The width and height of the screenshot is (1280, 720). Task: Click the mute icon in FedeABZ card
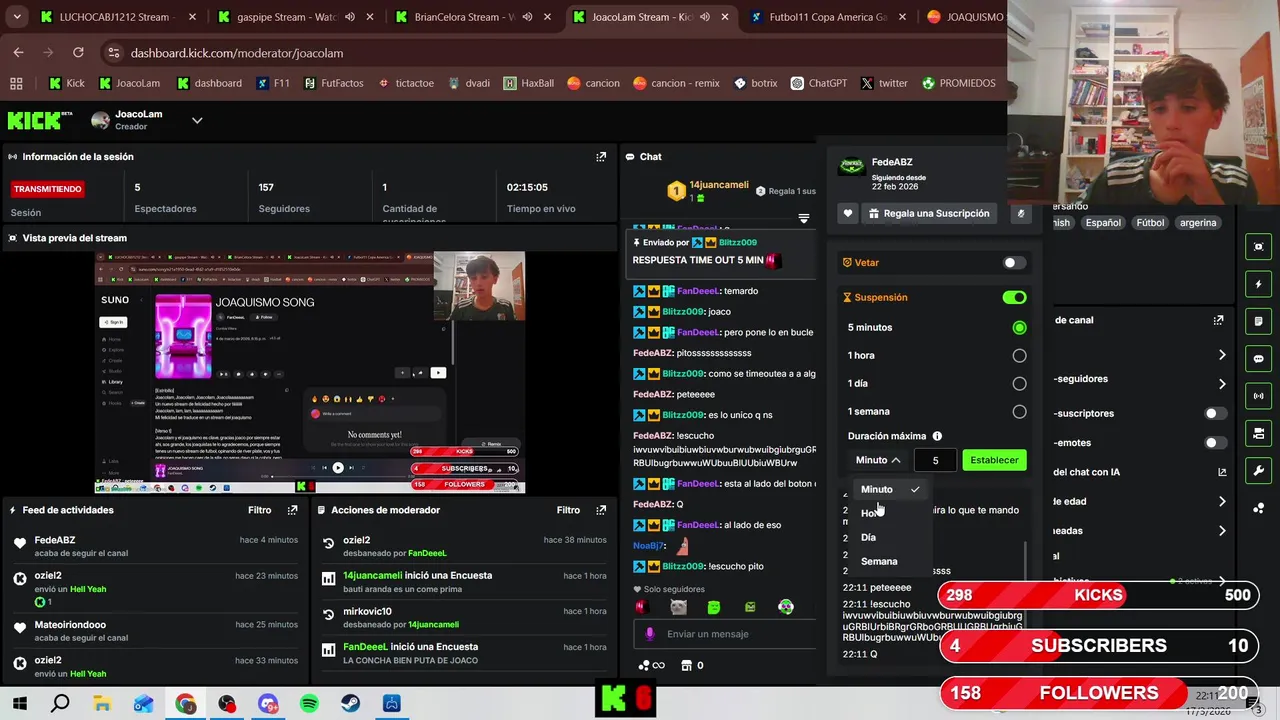(x=1021, y=213)
